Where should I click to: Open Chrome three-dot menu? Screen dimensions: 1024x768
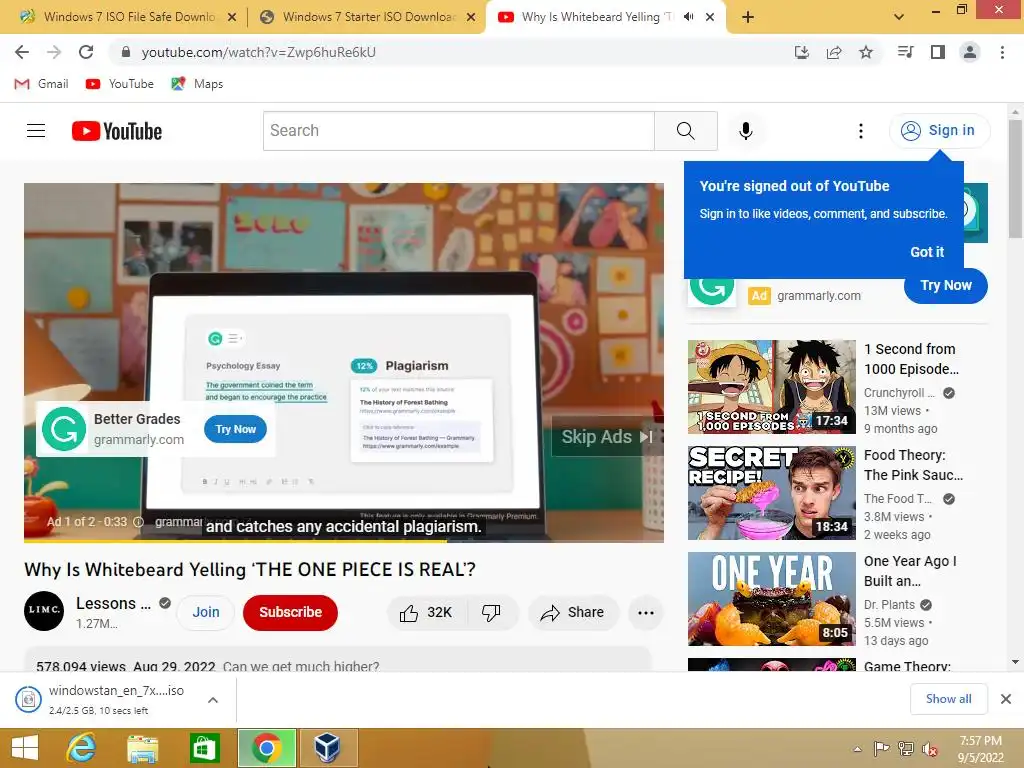[1002, 52]
